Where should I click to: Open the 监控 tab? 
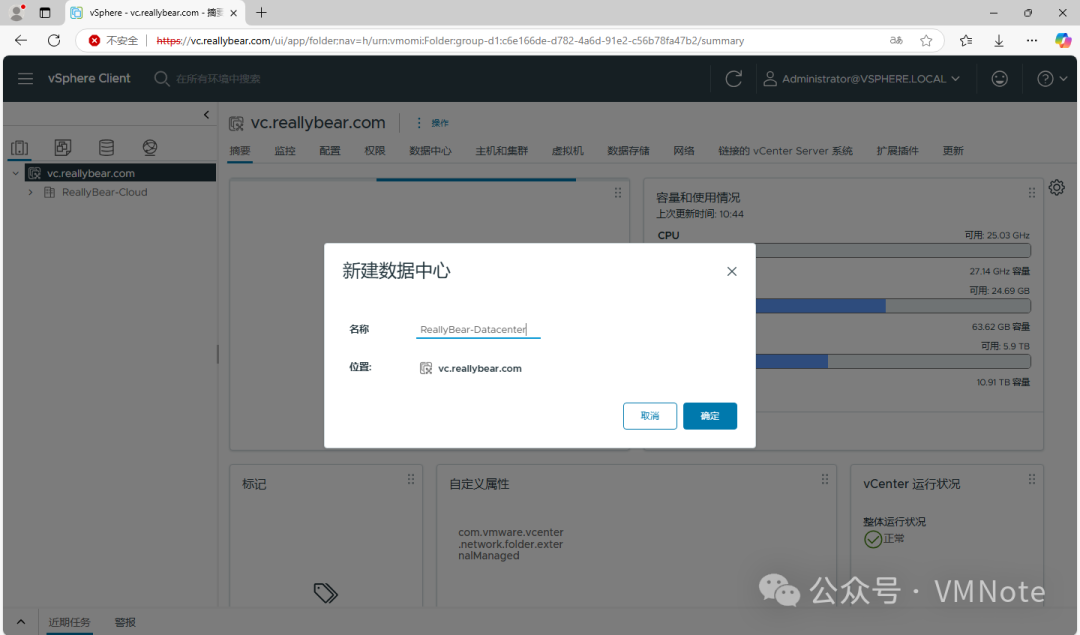click(x=285, y=151)
